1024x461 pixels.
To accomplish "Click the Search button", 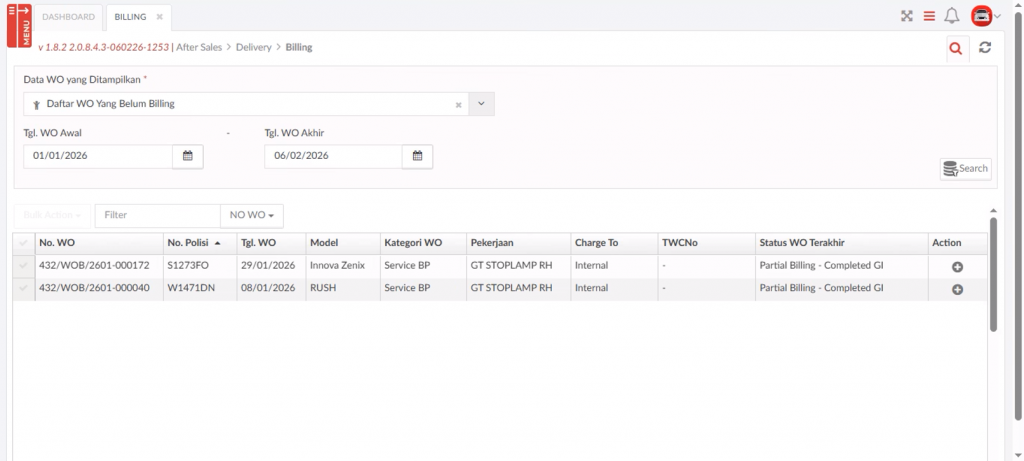I will 965,169.
